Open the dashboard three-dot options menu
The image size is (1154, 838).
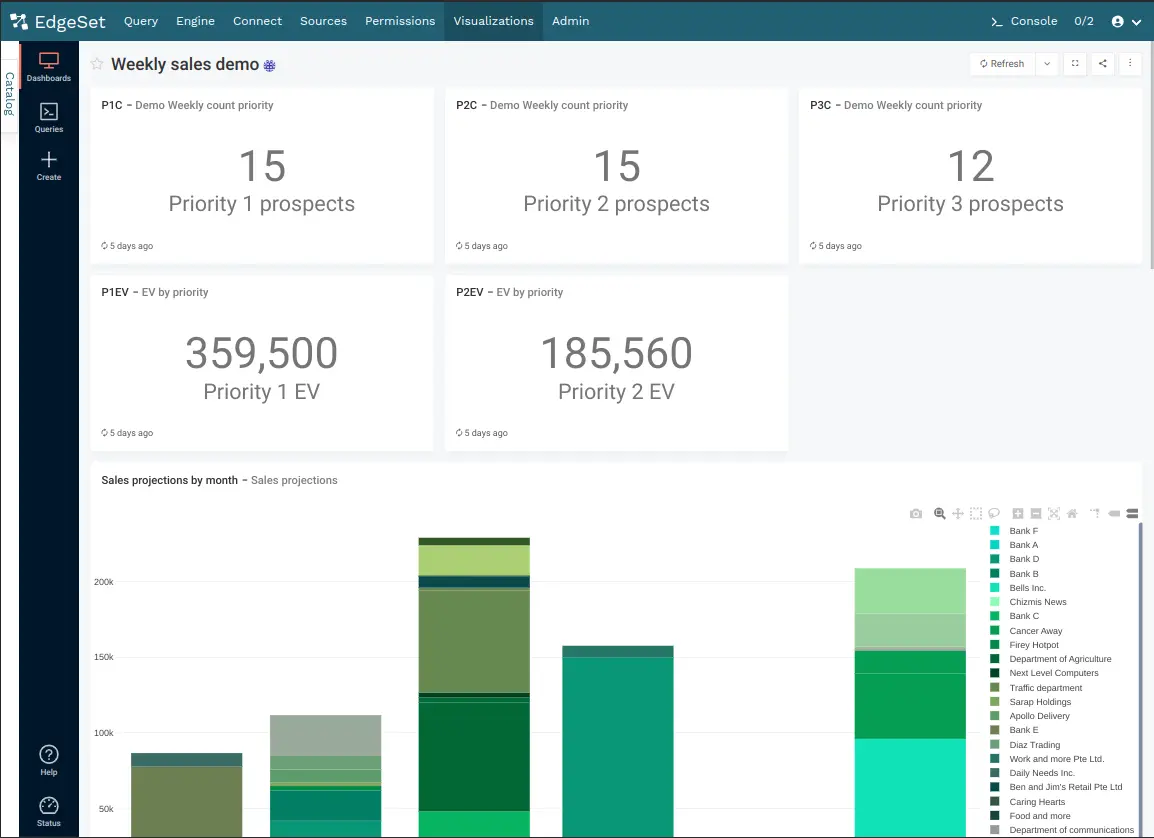tap(1130, 63)
